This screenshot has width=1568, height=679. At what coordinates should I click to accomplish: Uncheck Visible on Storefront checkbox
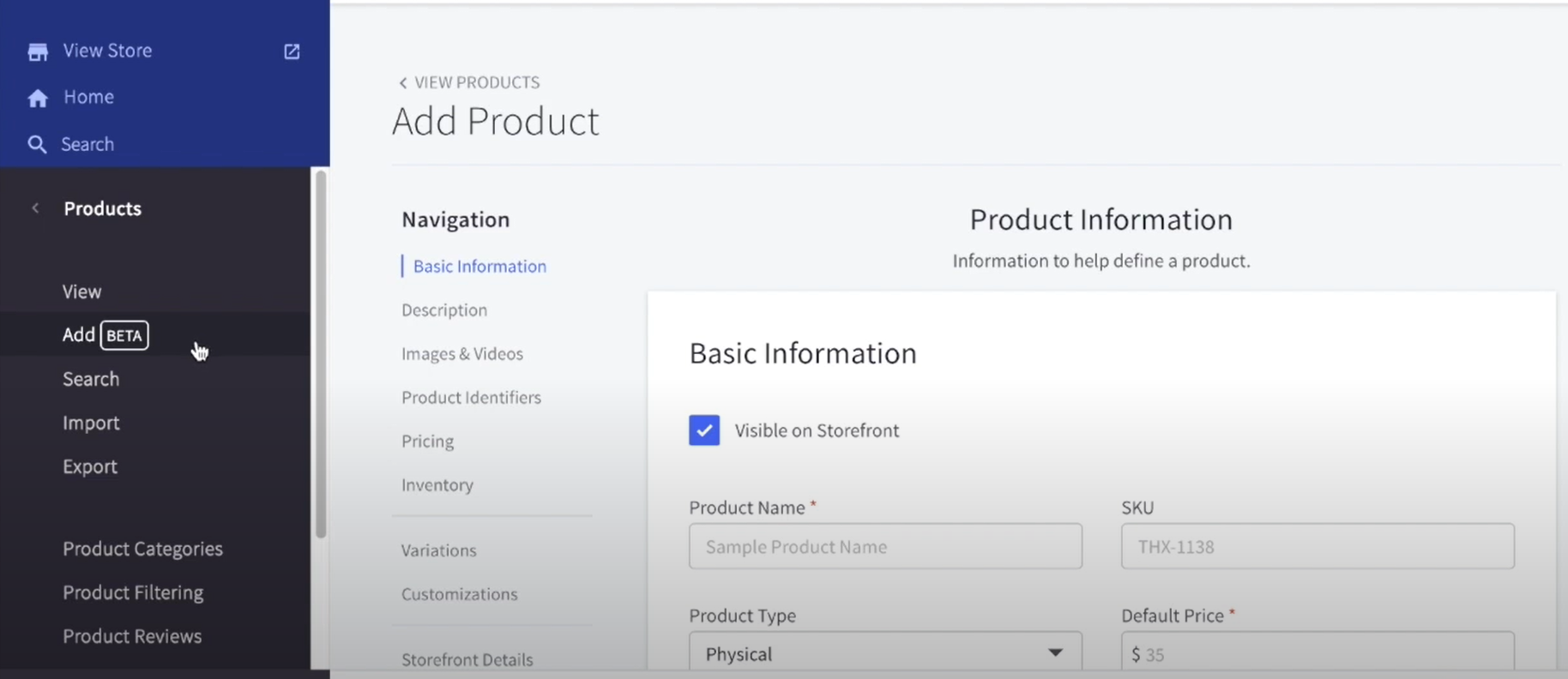704,430
